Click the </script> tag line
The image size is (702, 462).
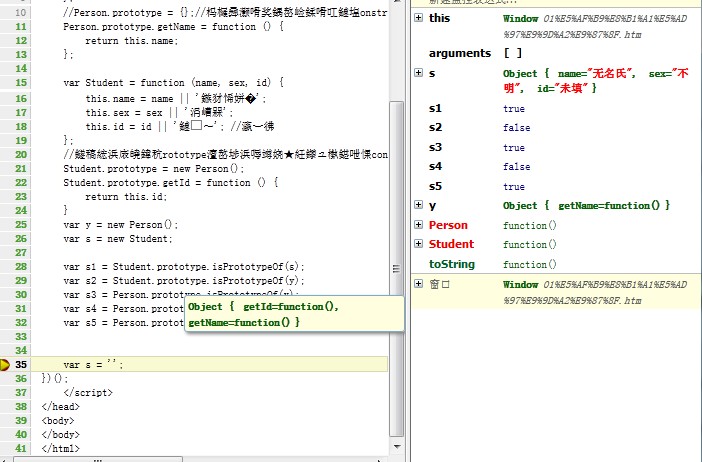(88, 393)
